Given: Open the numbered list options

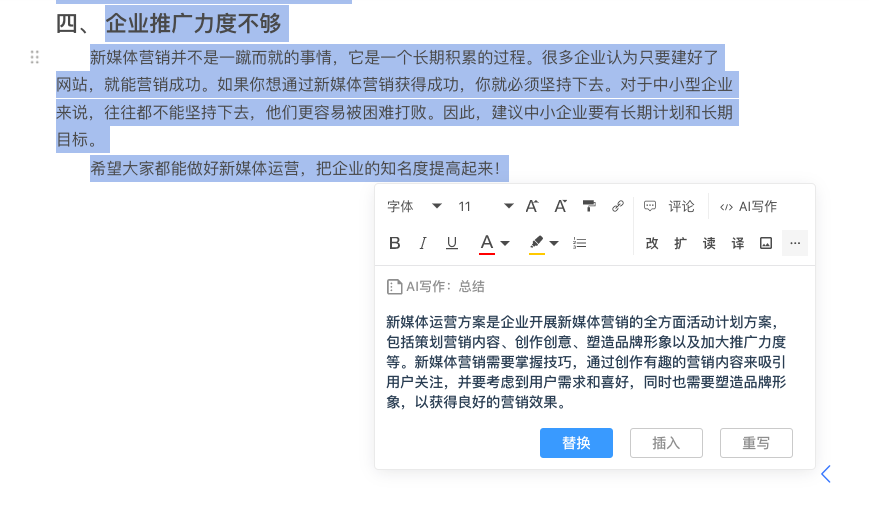Looking at the screenshot, I should 579,243.
